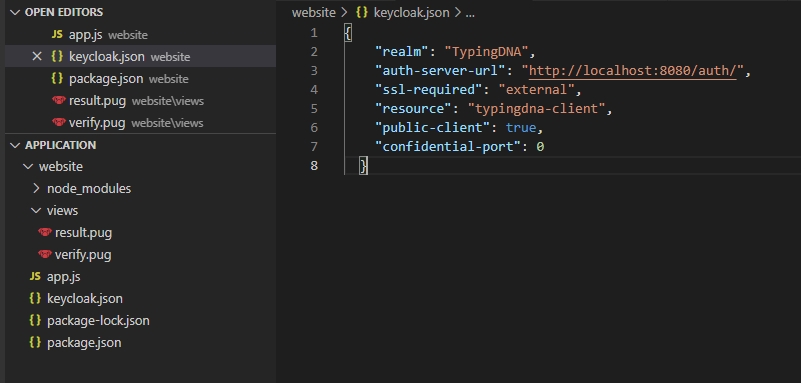801x383 pixels.
Task: Click the JS icon of app.js in Open Editors
Action: [57, 35]
